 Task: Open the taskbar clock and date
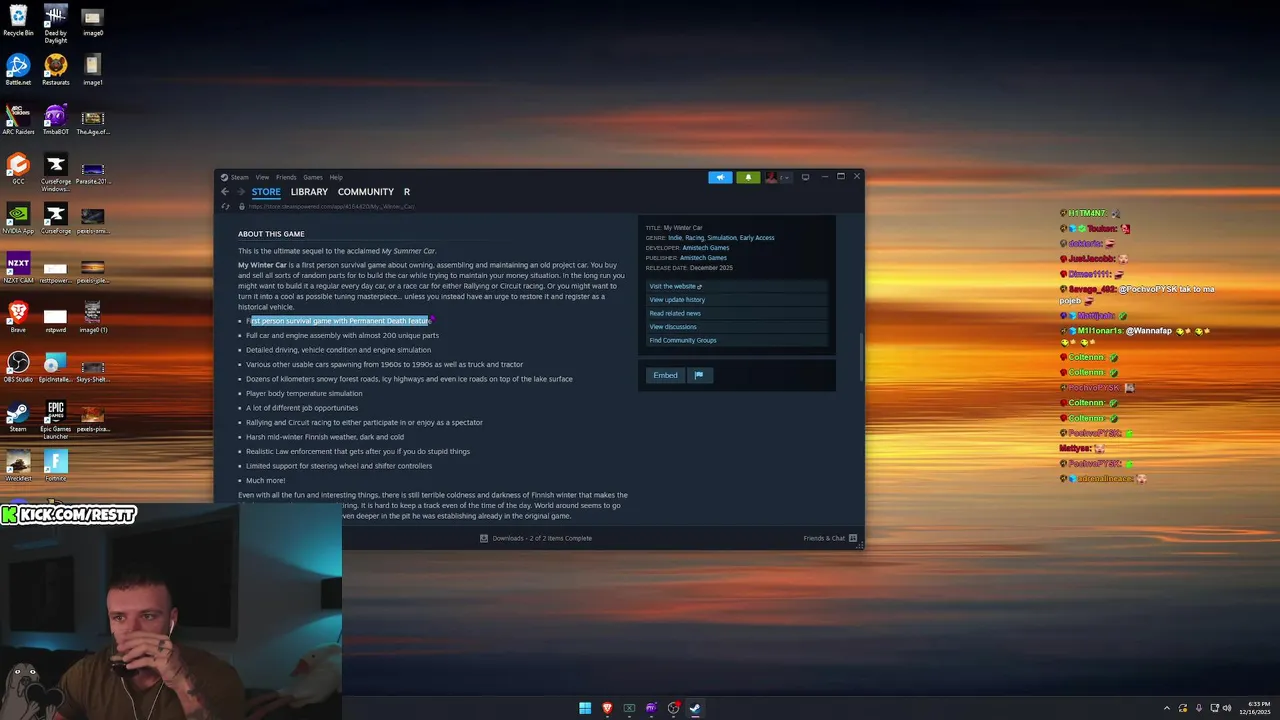tap(1257, 708)
